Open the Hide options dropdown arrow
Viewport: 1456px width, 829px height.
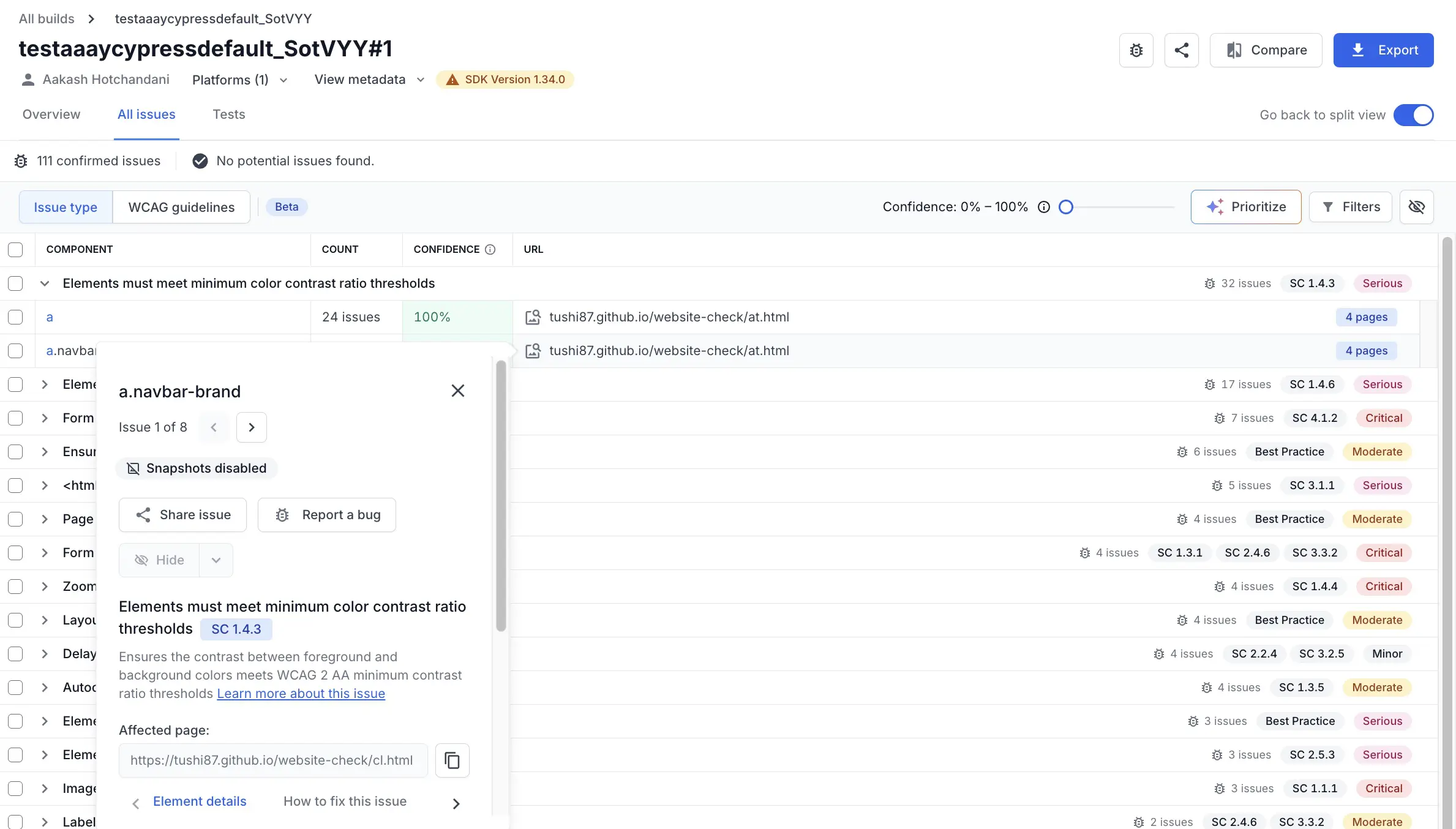point(216,560)
